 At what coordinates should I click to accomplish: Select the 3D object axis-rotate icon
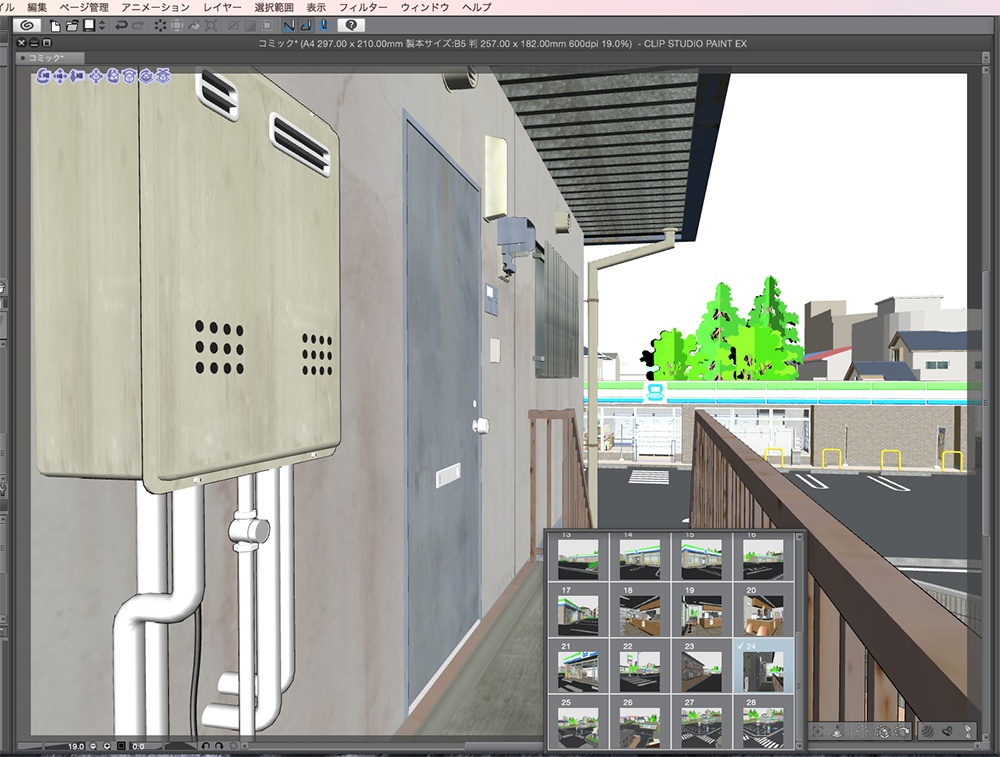(x=147, y=77)
